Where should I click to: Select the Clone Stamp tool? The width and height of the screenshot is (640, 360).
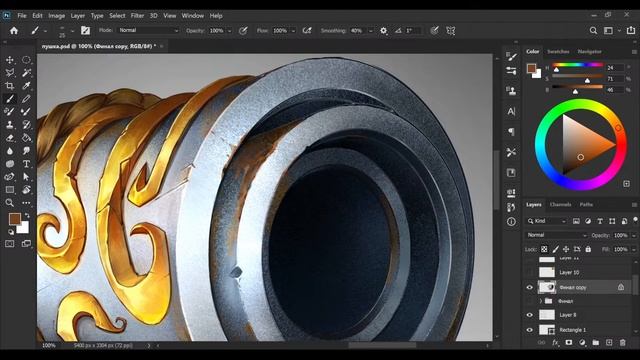pos(10,124)
